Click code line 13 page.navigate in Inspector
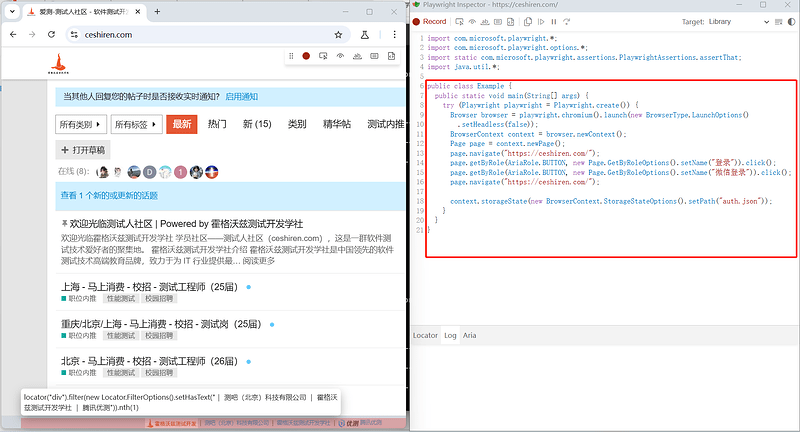Viewport: 800px width, 432px height. pos(524,153)
